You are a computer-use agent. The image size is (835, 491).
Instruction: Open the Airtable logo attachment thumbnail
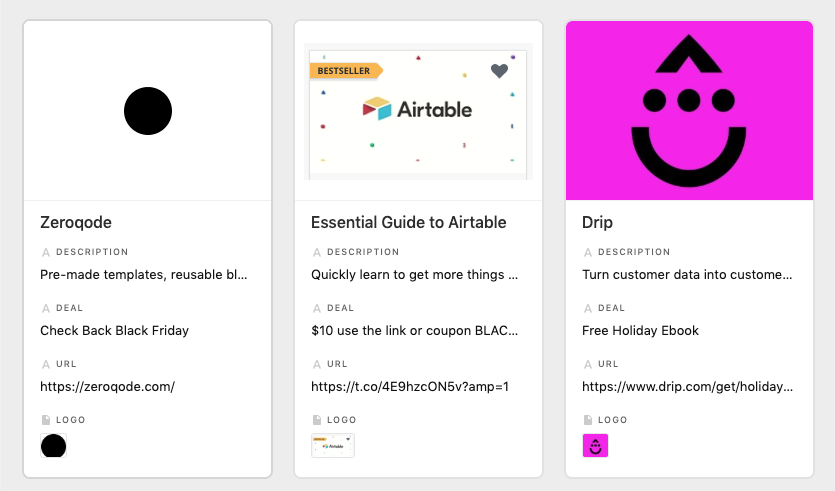click(x=333, y=446)
